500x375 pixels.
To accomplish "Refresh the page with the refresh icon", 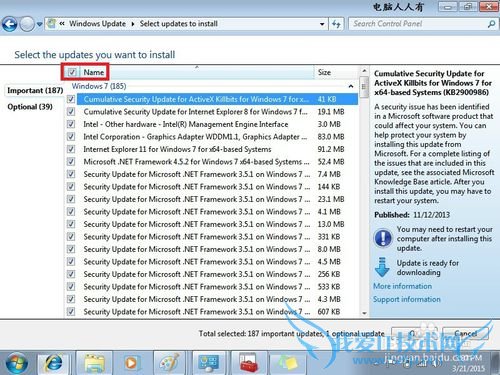I will 336,24.
